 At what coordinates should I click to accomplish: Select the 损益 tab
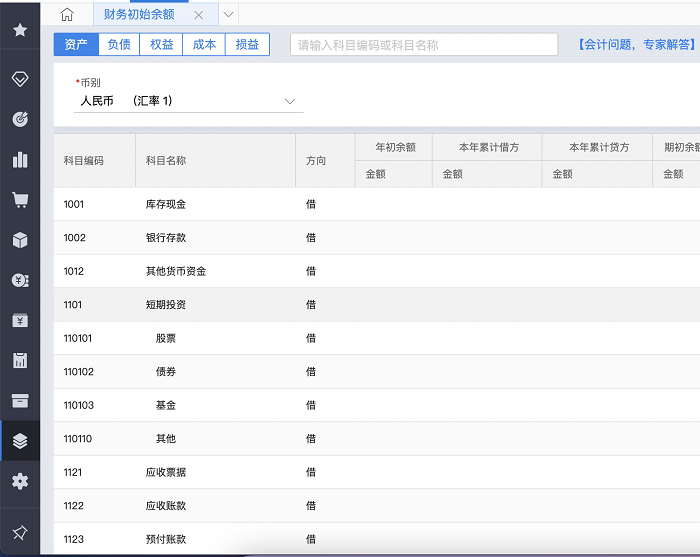pyautogui.click(x=247, y=45)
